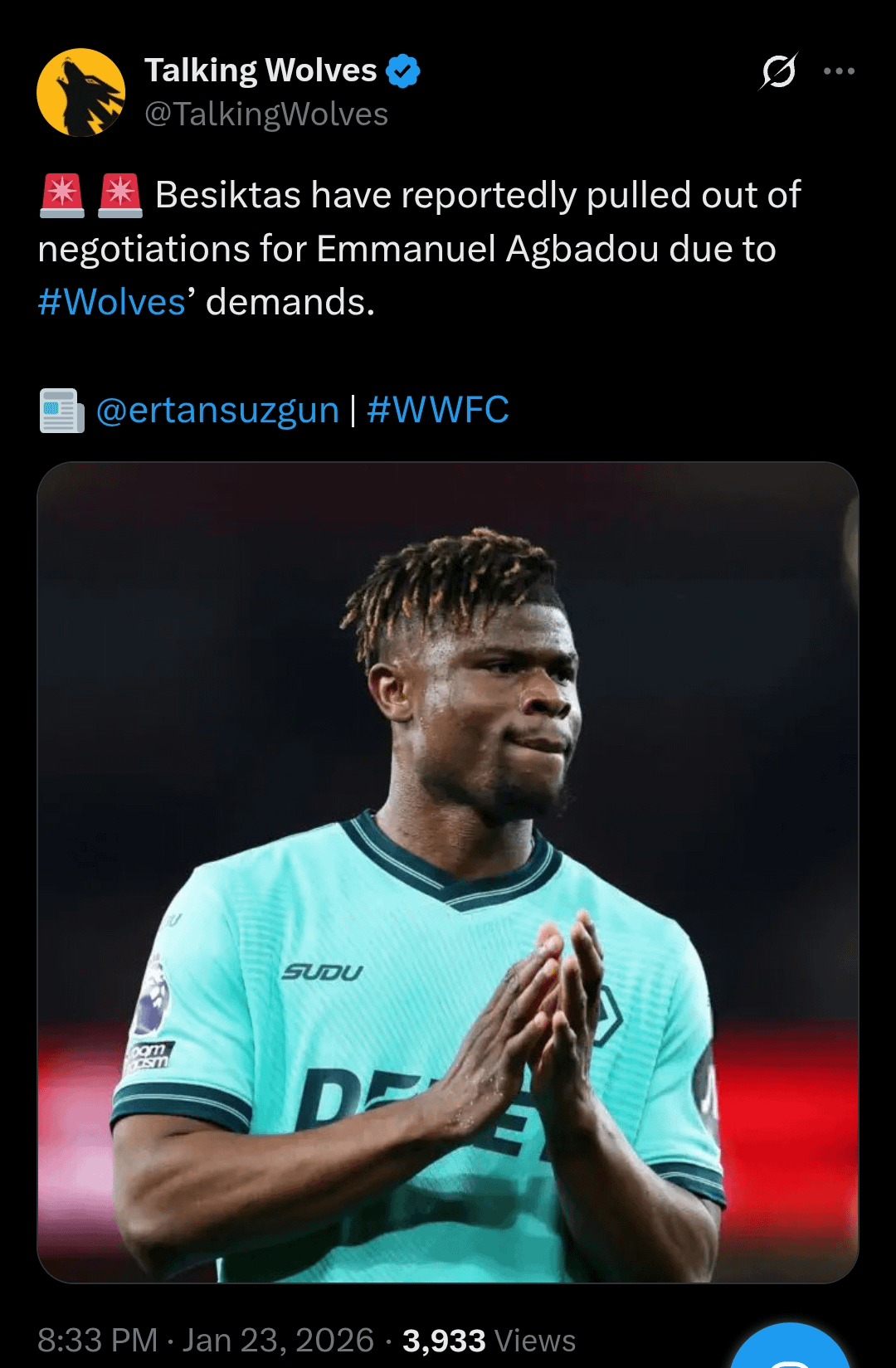The width and height of the screenshot is (896, 1368).
Task: Open the #WWFC hashtag
Action: coord(438,410)
